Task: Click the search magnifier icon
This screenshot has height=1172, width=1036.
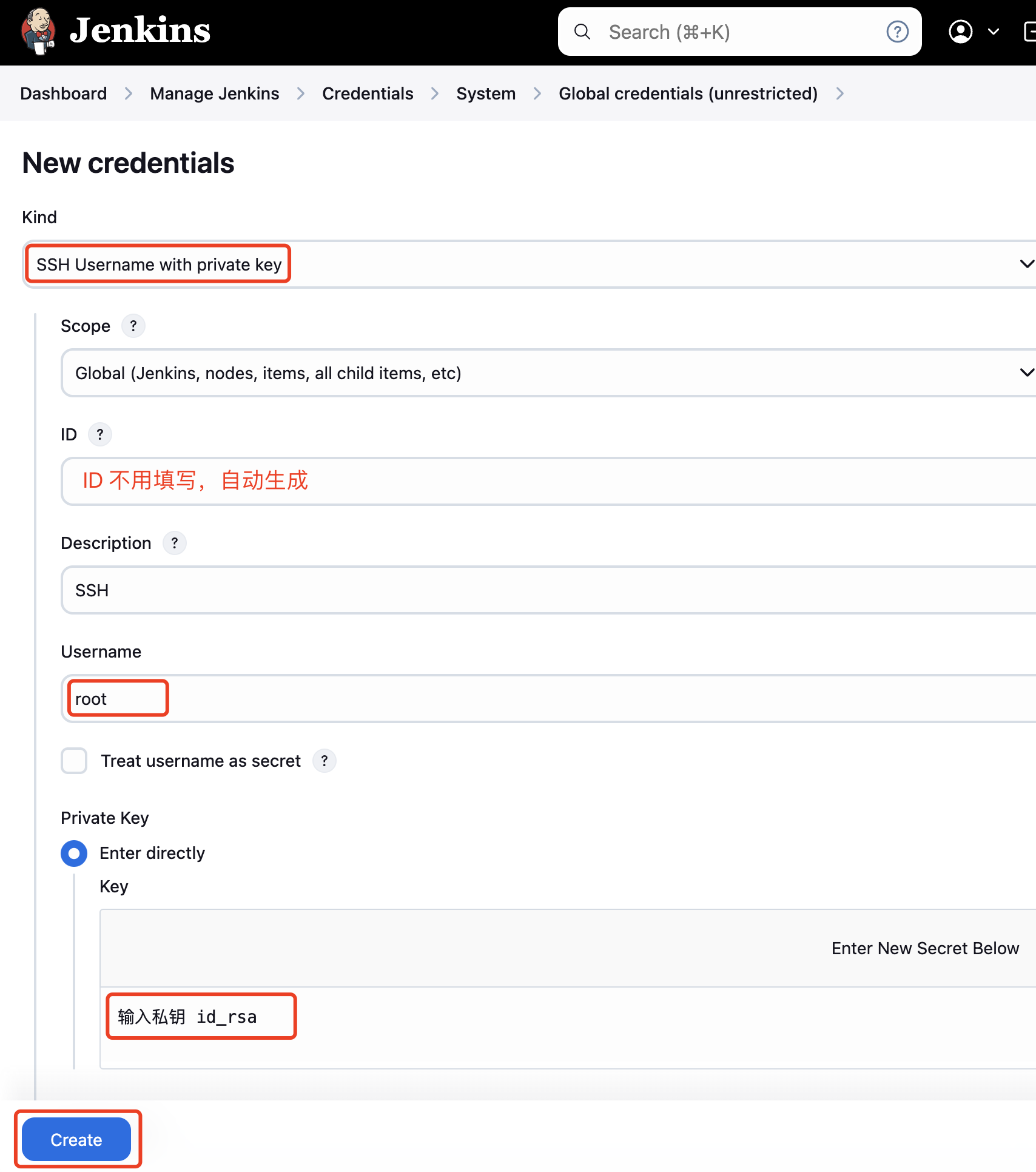Action: click(x=582, y=32)
